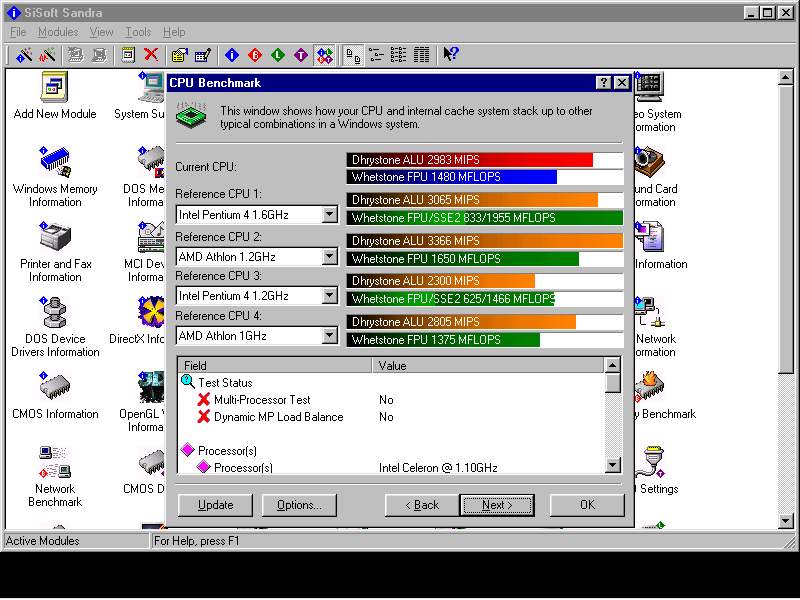Click the results list scroll-down arrow
The width and height of the screenshot is (800, 600).
612,465
